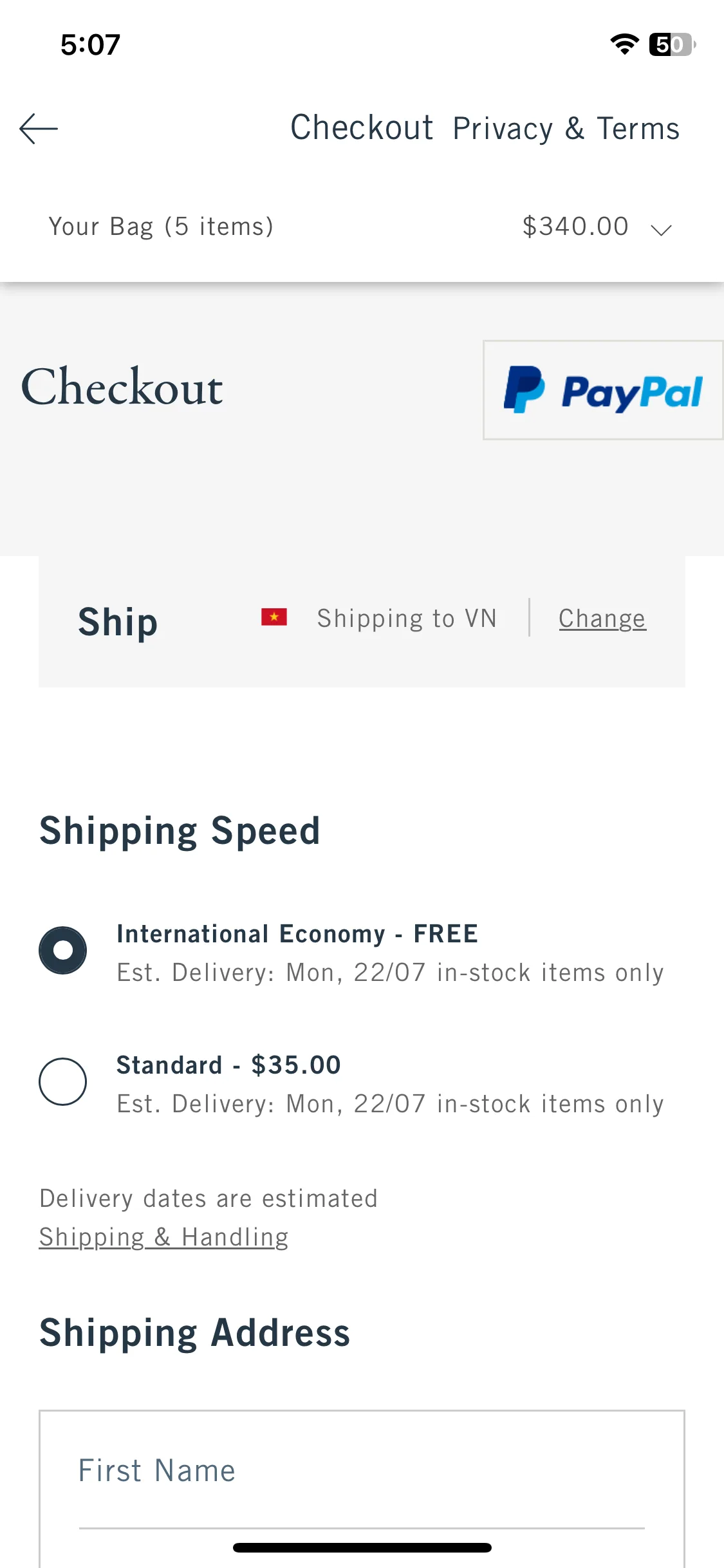Tap the Vietnam flag icon

pos(274,617)
